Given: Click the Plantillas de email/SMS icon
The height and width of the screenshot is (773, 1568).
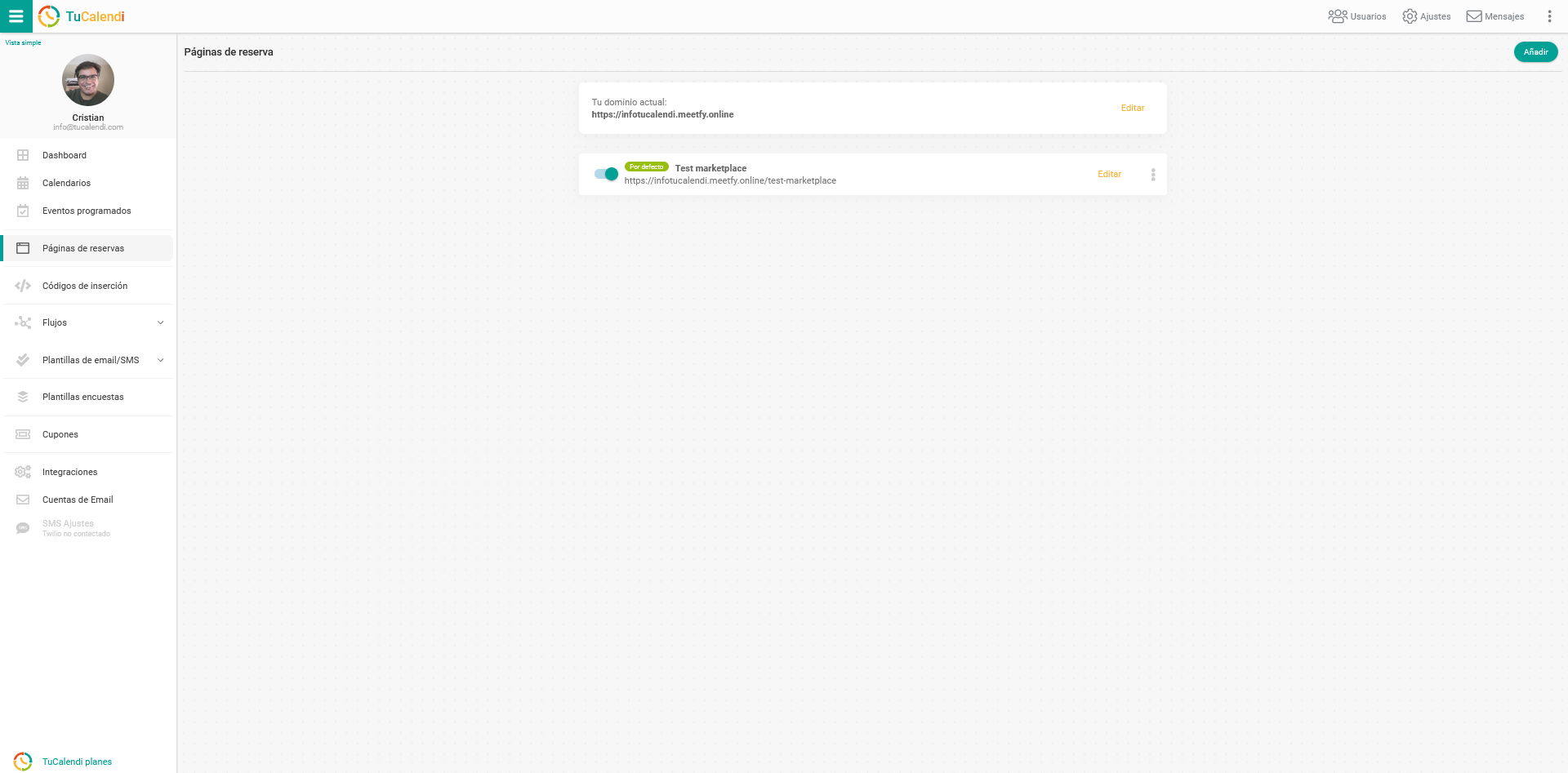Looking at the screenshot, I should (x=23, y=360).
